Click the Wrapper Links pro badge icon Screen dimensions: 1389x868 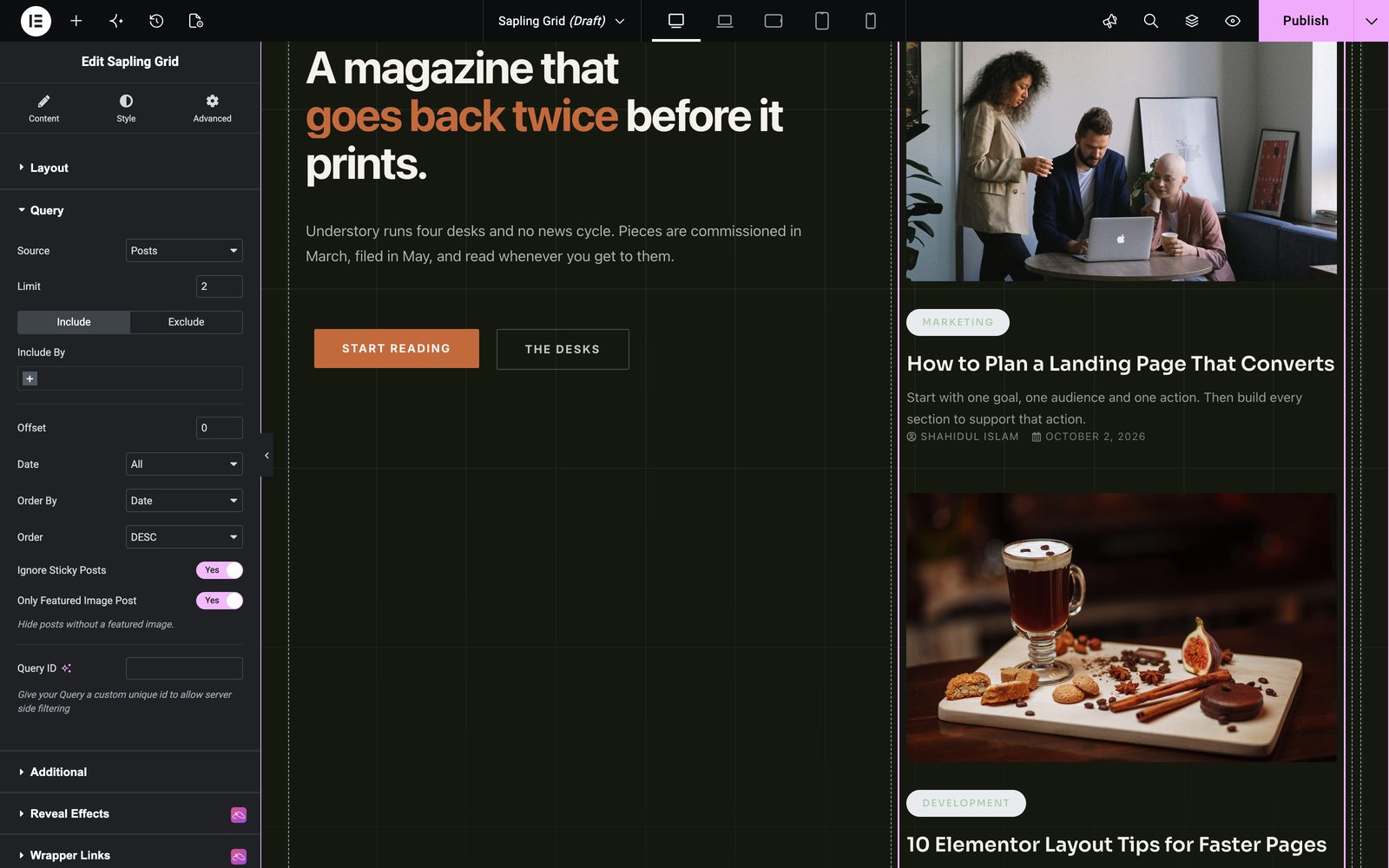(239, 856)
